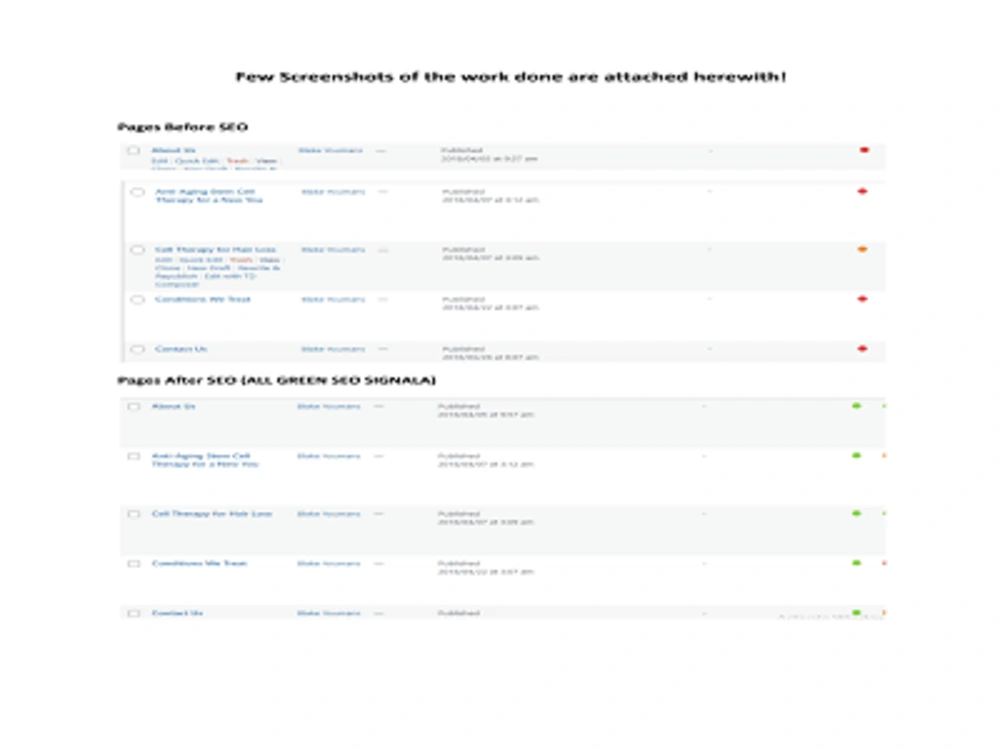
Task: Click green SEO dot for About Us after SEO
Action: (857, 406)
